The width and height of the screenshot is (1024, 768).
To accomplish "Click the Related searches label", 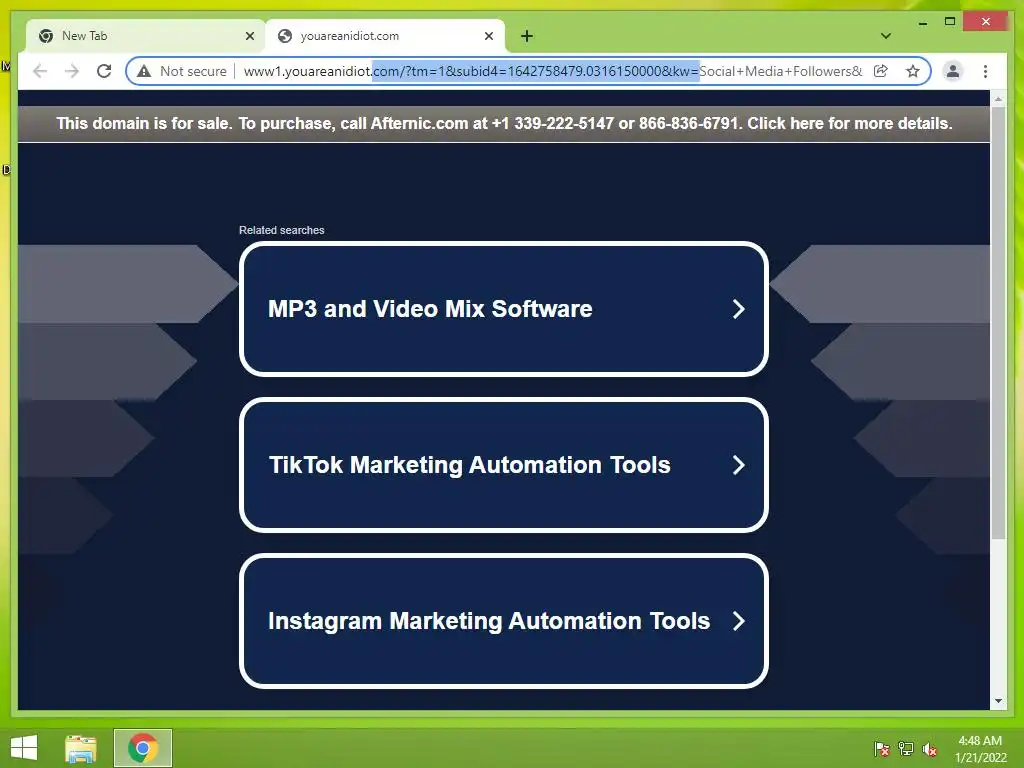I will coord(281,230).
